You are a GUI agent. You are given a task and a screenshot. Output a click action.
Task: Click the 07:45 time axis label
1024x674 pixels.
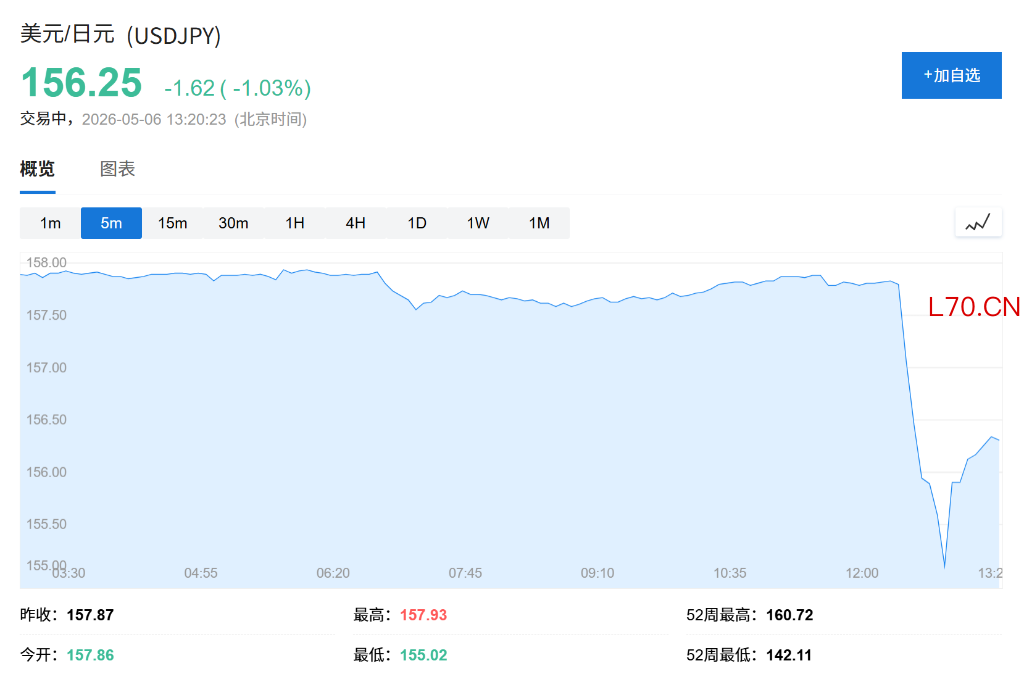(465, 573)
